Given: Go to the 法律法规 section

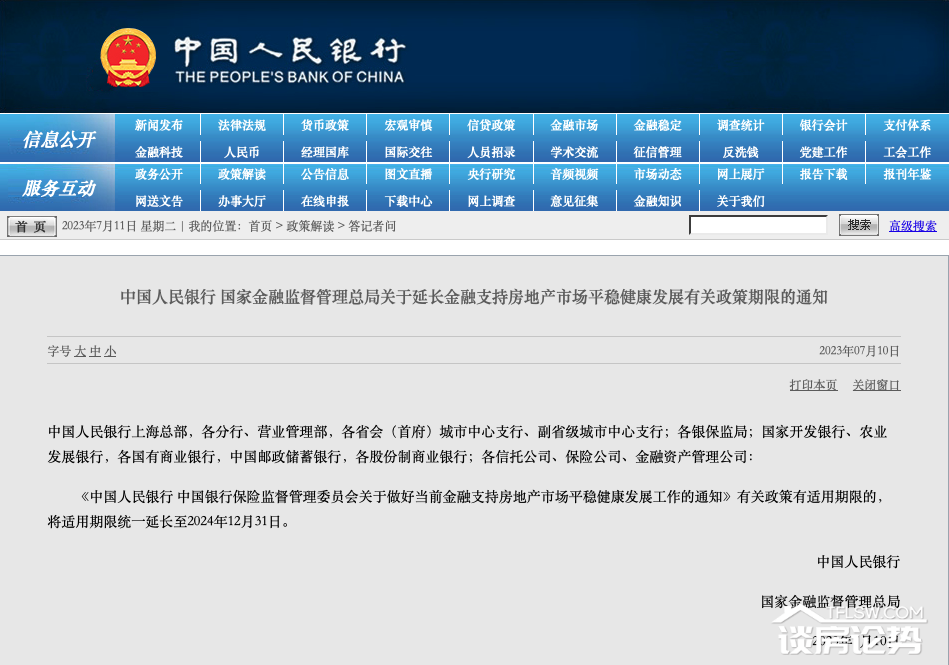Looking at the screenshot, I should [241, 125].
